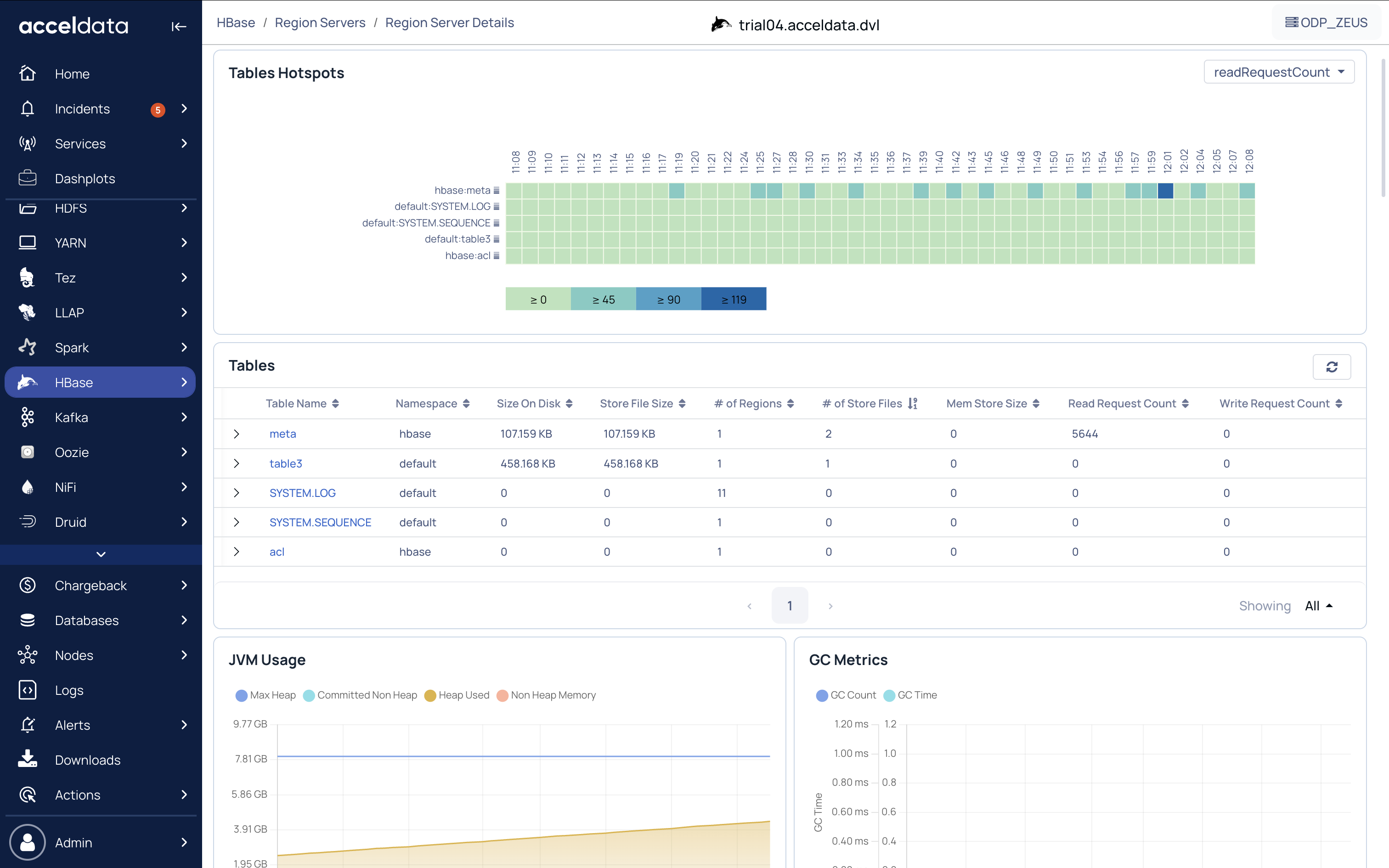Expand the meta table row
1389x868 pixels.
pyautogui.click(x=237, y=434)
